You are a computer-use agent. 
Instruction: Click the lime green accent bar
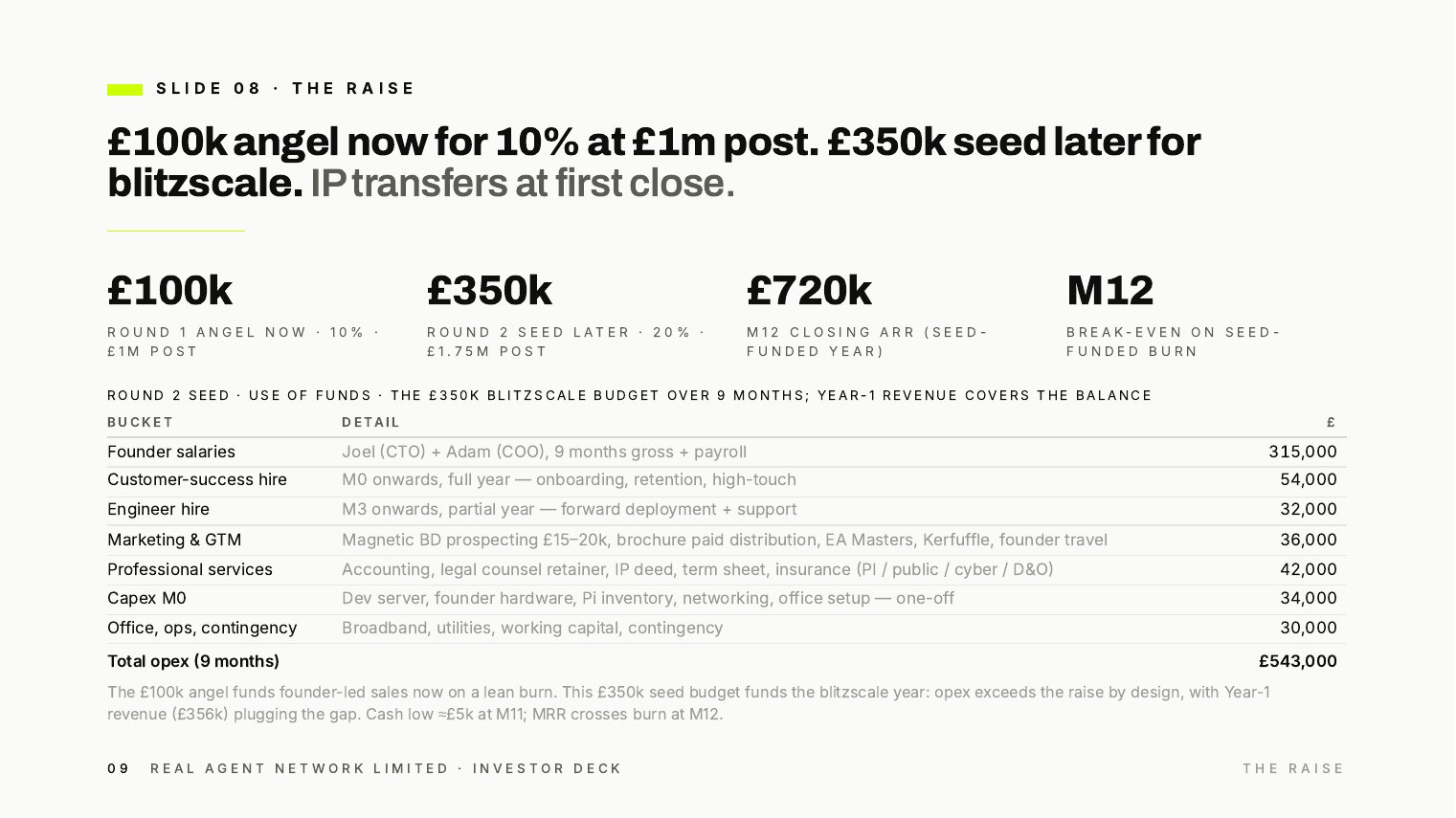[x=124, y=89]
